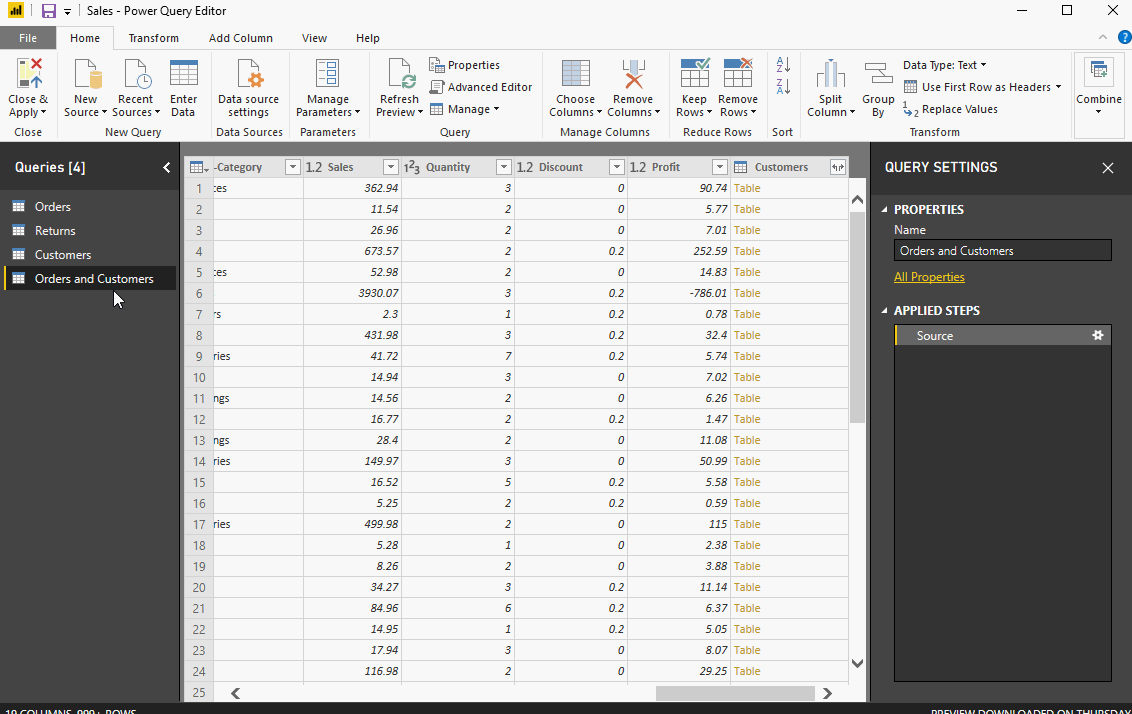1132x714 pixels.
Task: Click the horizontal scrollbar thumb
Action: [735, 693]
